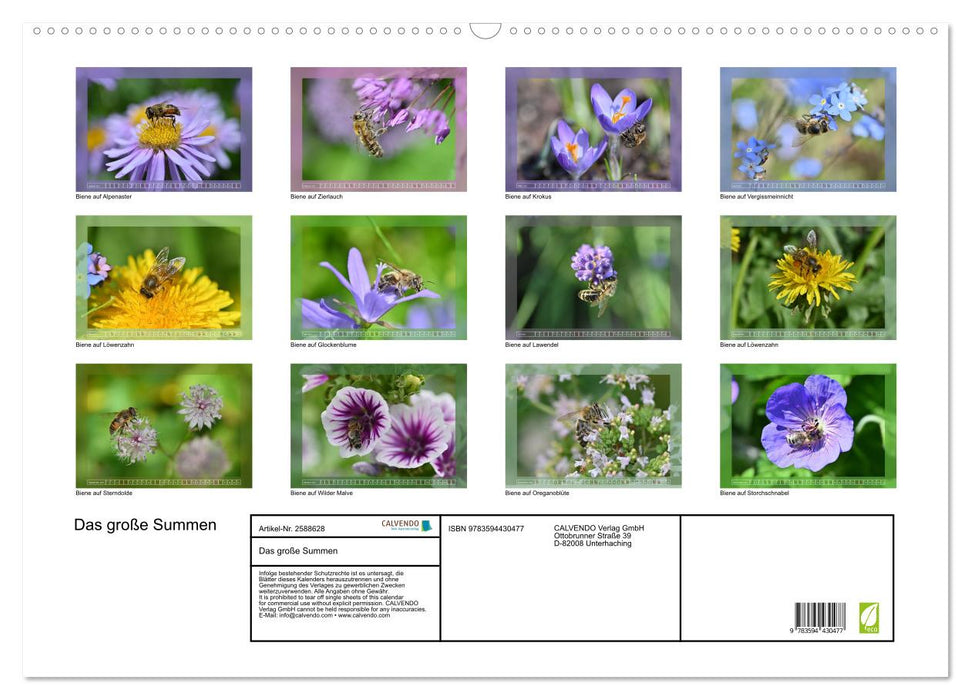Click the text "ISBN 9783594430477"

tap(486, 528)
